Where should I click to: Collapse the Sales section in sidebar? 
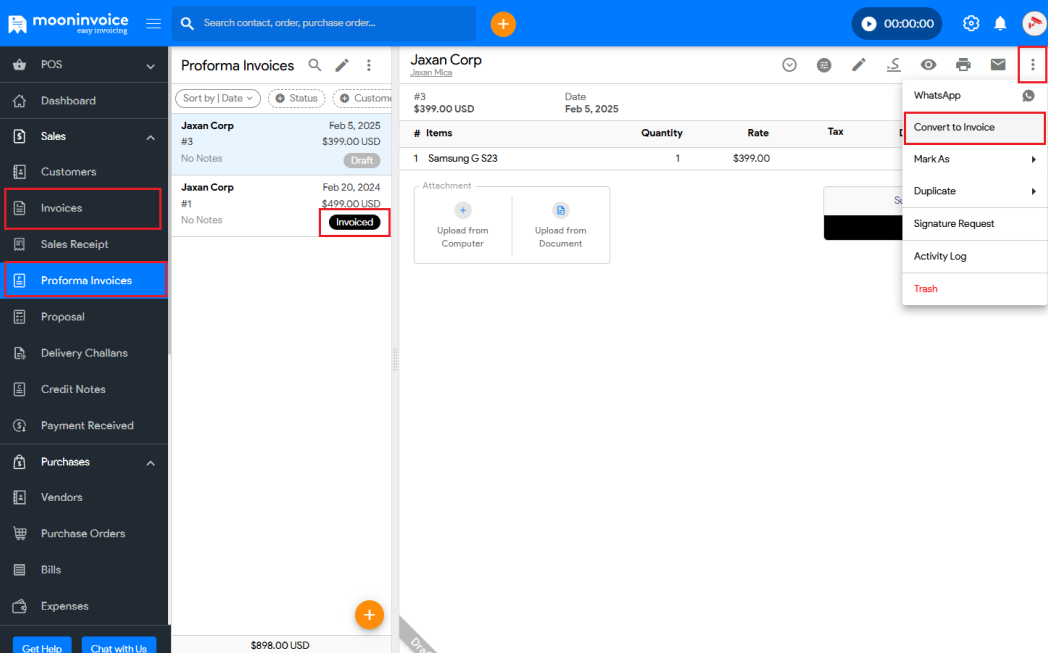[150, 137]
